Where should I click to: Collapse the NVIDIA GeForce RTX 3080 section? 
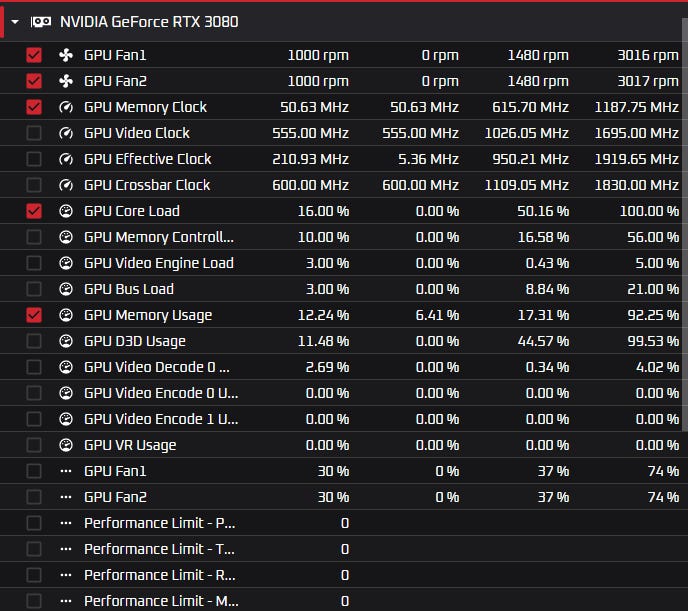[x=15, y=21]
